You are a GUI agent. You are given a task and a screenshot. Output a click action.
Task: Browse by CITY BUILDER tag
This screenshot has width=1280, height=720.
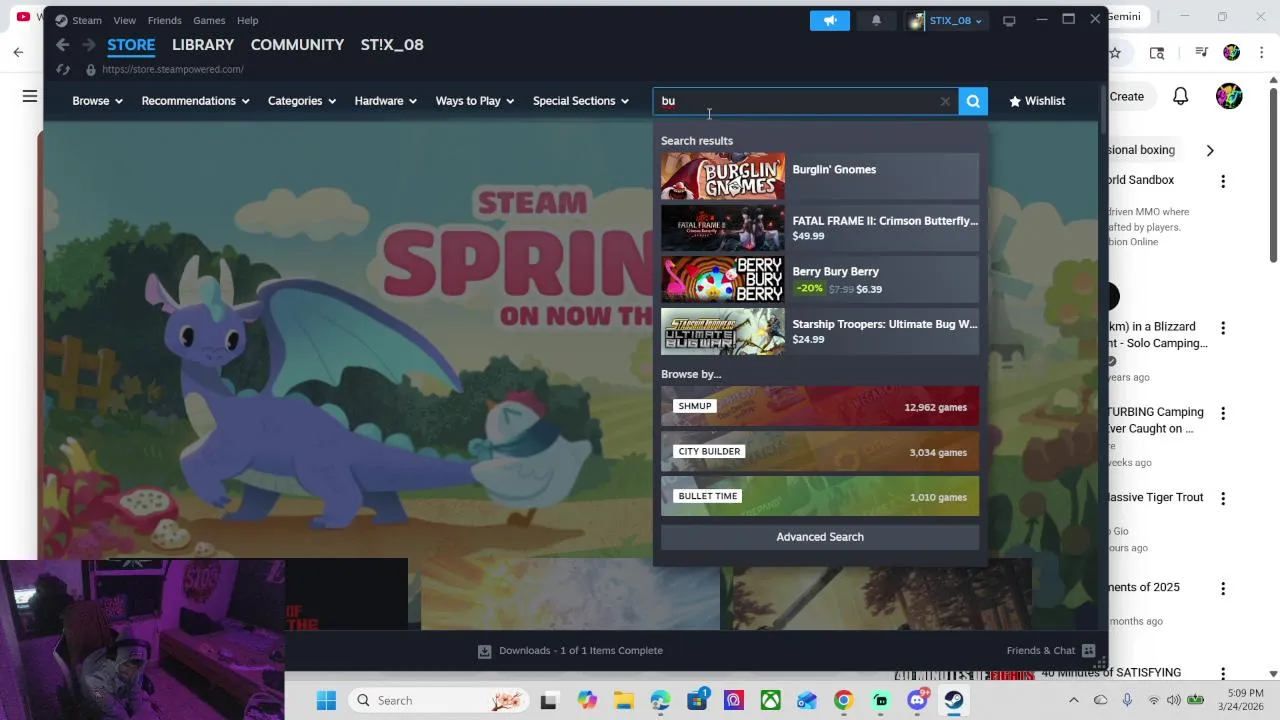tap(820, 452)
